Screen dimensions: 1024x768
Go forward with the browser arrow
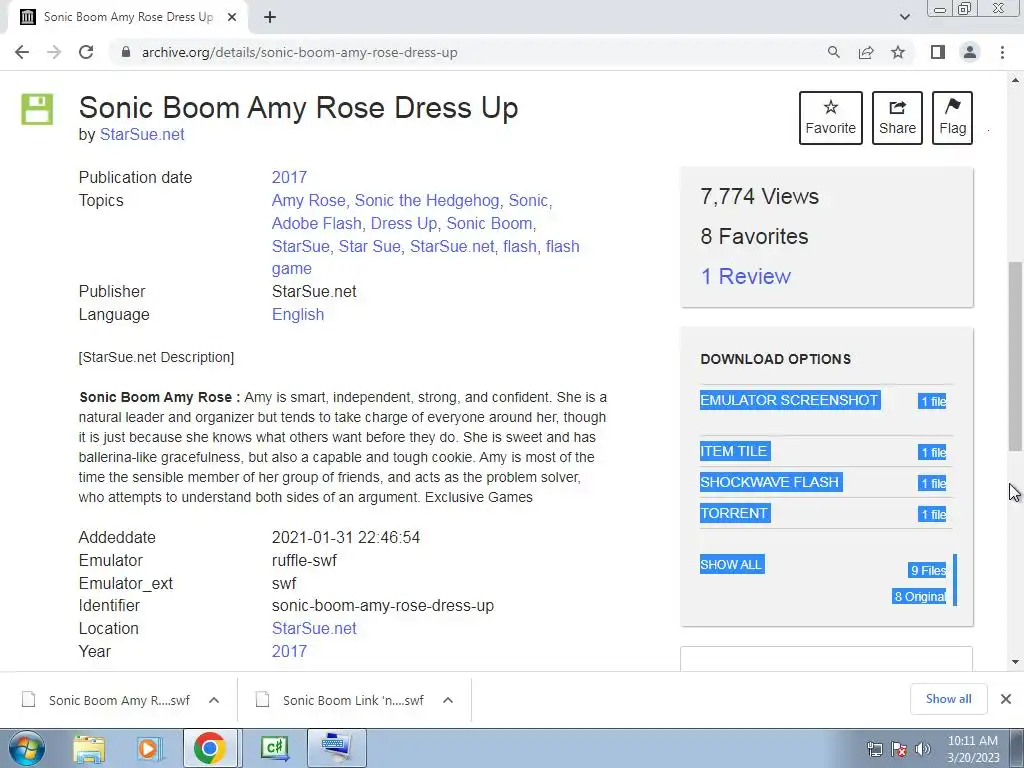[54, 52]
